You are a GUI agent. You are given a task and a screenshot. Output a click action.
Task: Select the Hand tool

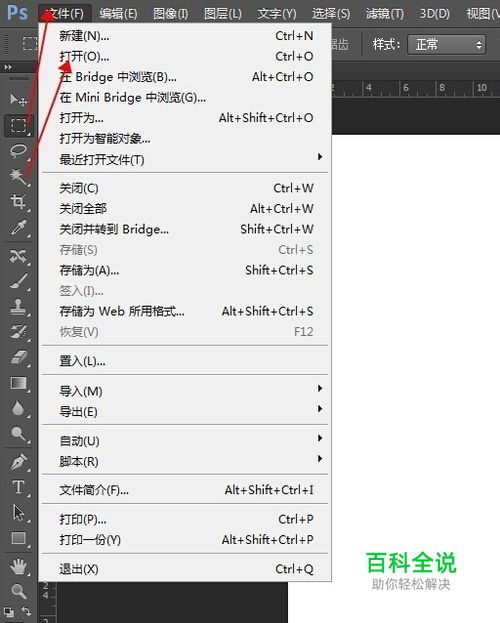click(x=18, y=567)
